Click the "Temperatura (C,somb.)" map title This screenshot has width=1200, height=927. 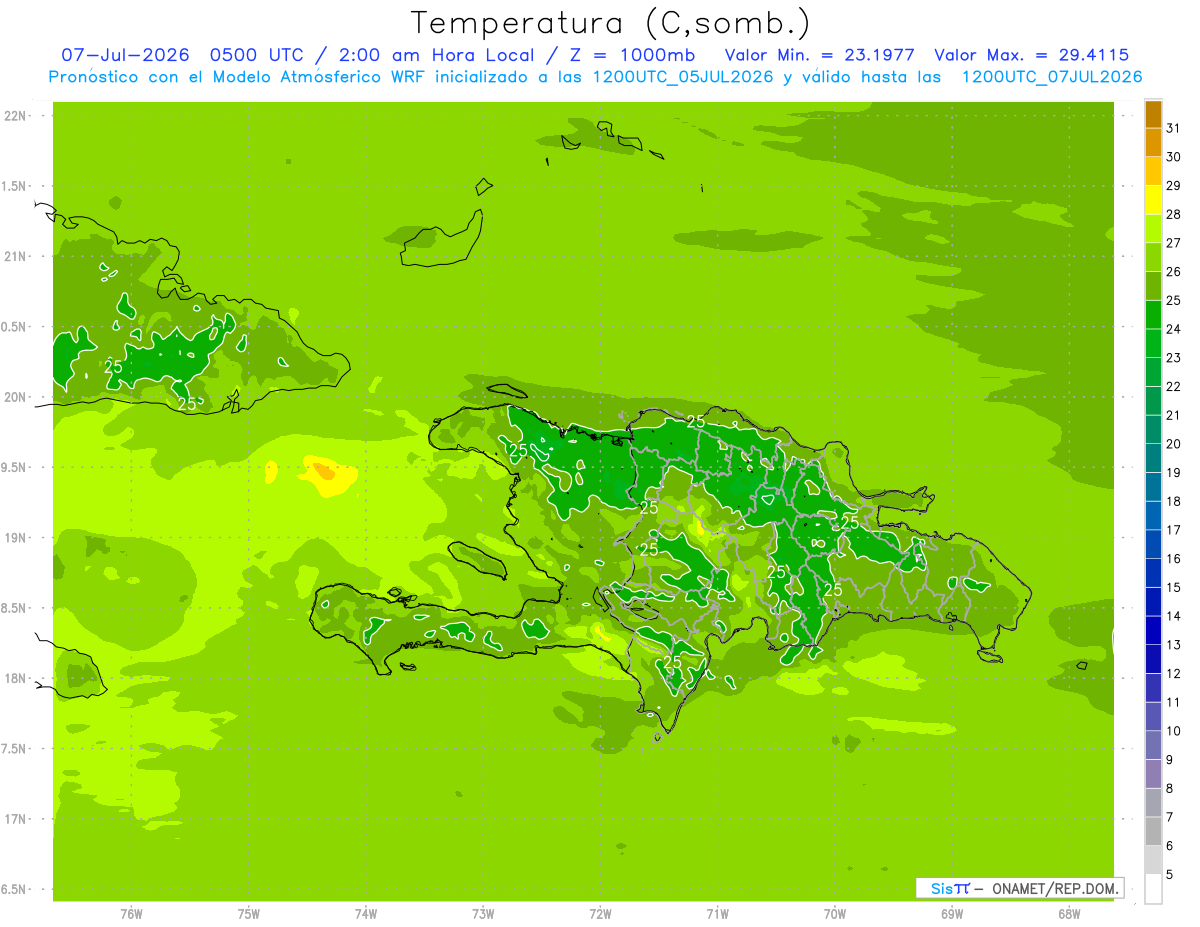611,22
